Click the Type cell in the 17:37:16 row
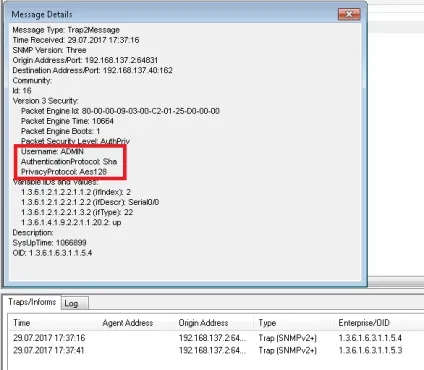 point(287,338)
